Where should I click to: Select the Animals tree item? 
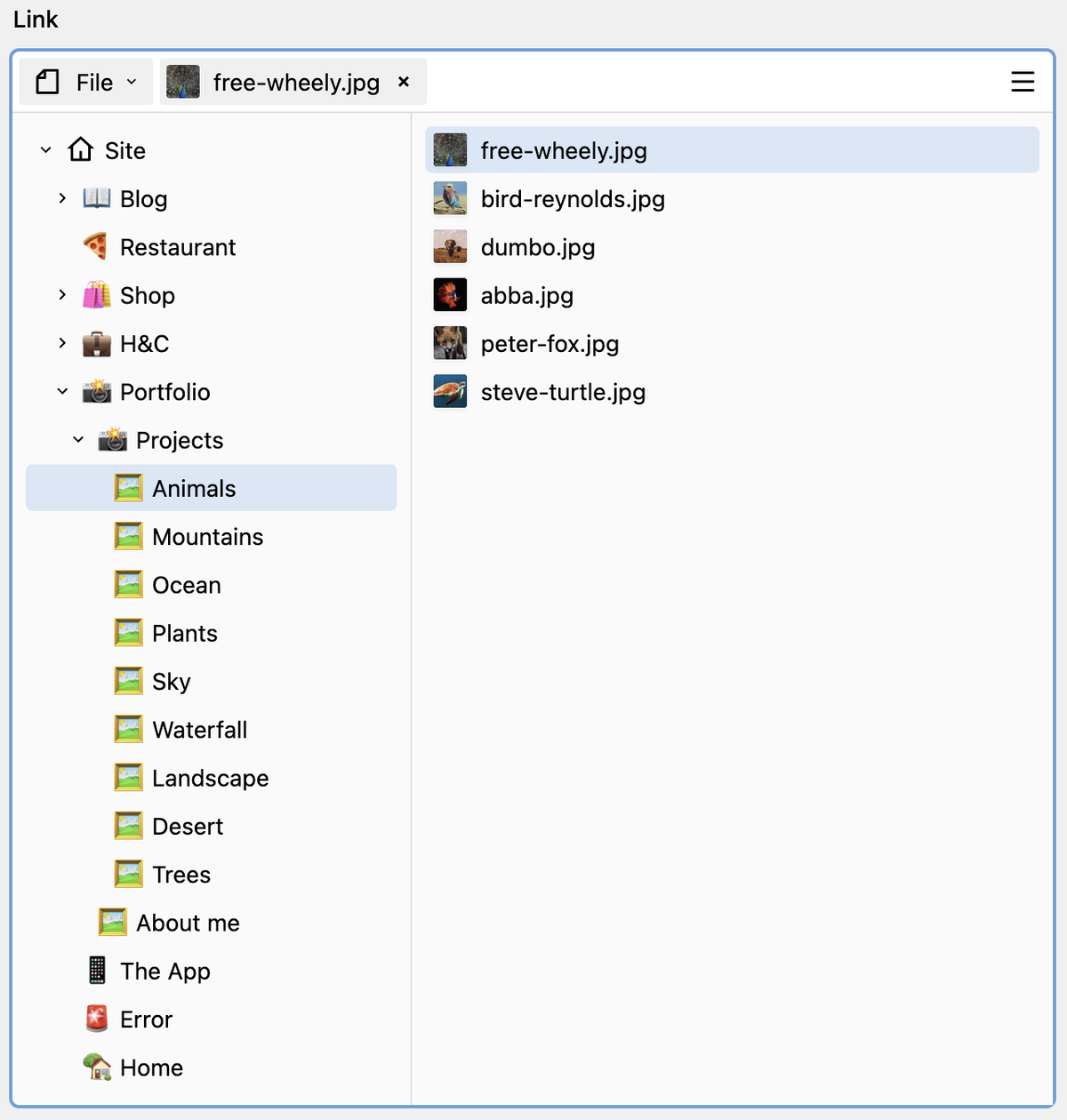pyautogui.click(x=212, y=488)
